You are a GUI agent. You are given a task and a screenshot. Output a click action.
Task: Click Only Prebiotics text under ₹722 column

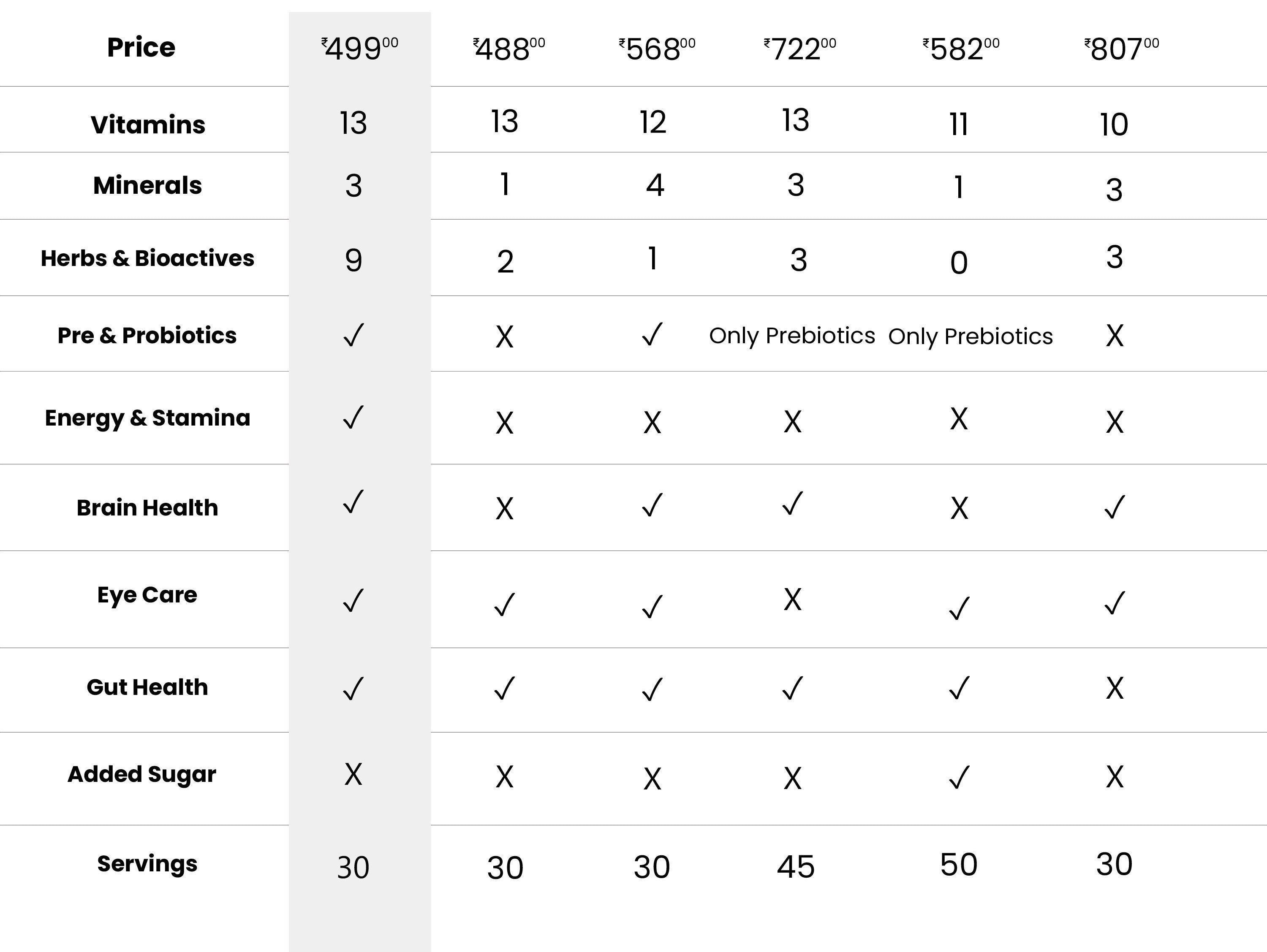pyautogui.click(x=792, y=336)
